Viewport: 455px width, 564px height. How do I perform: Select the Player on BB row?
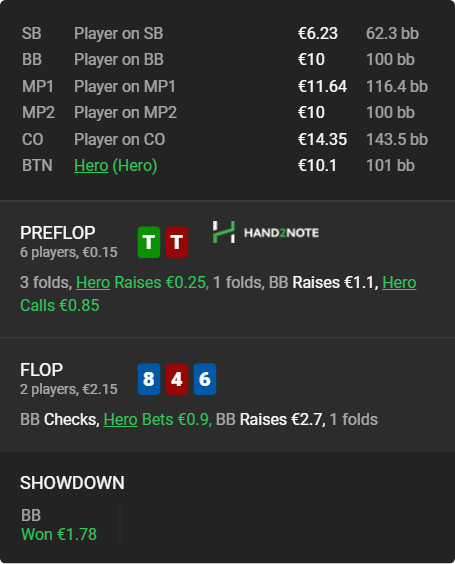(x=225, y=59)
